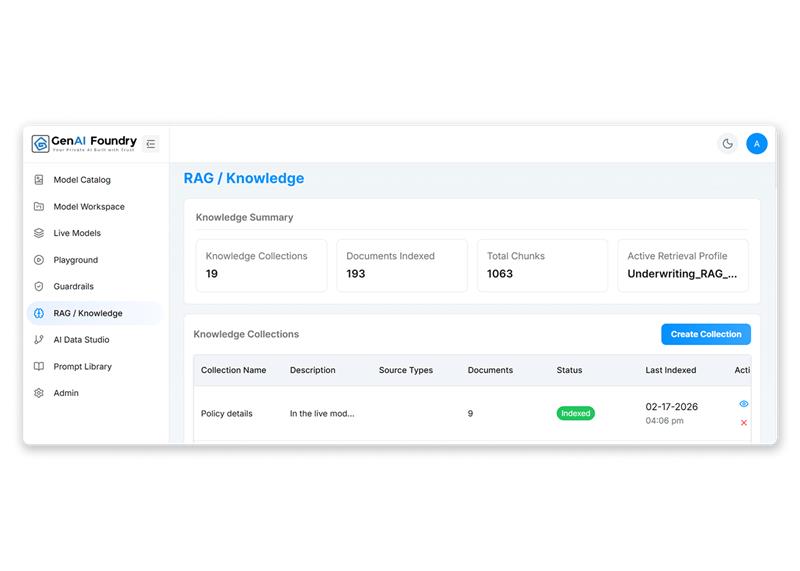View Policy details collection via eye icon
The height and width of the screenshot is (571, 800).
743,404
